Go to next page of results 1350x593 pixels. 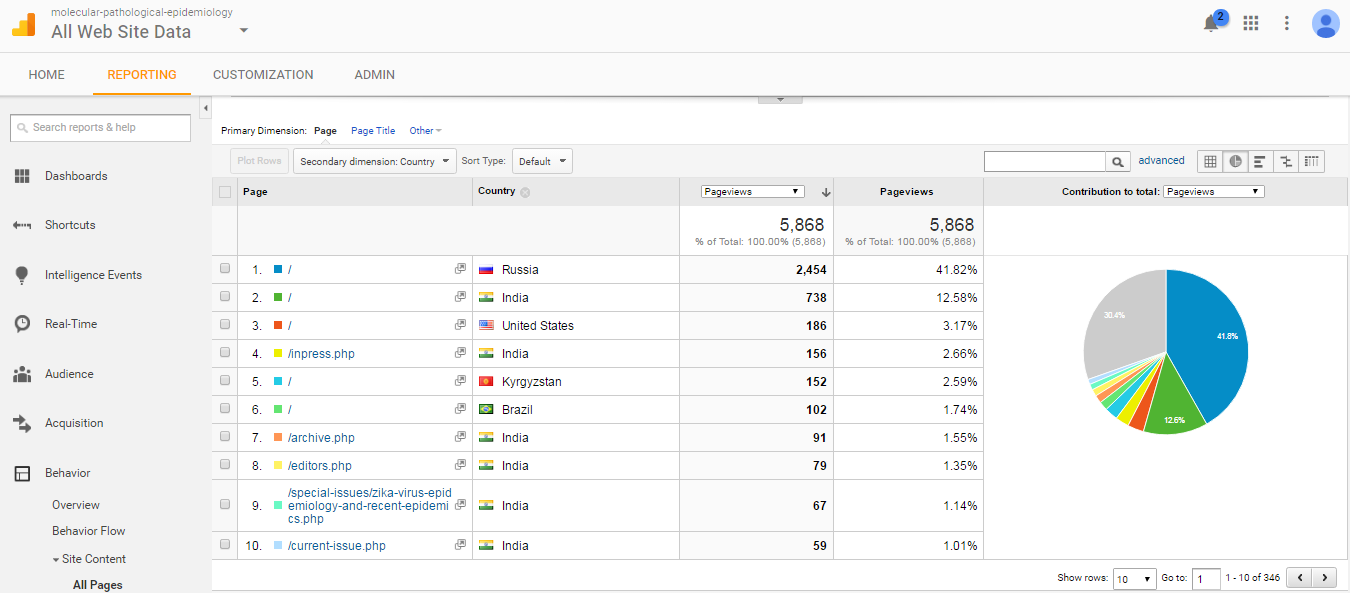click(1325, 577)
